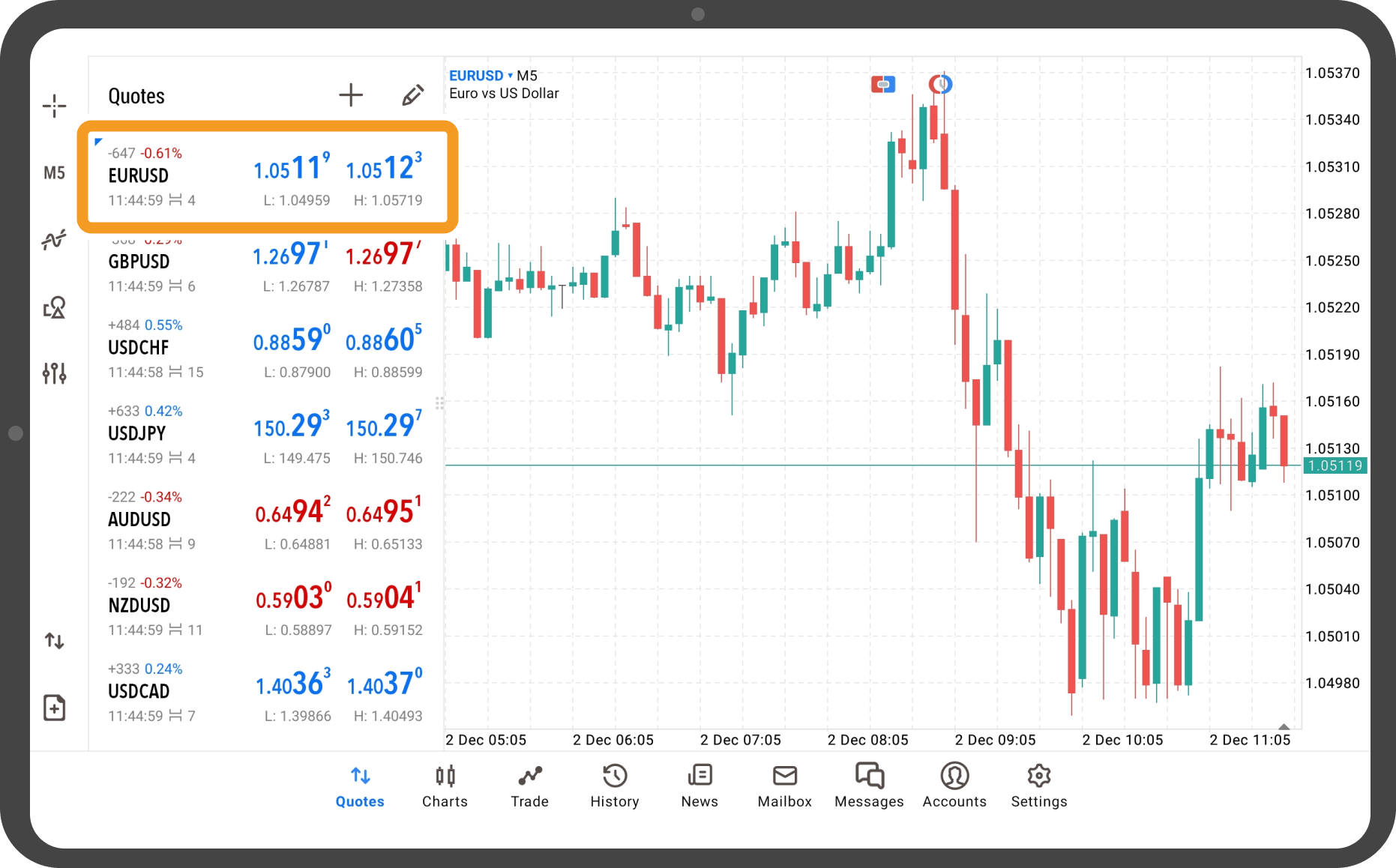Open the M5 timeframe selector in sidebar
This screenshot has height=868, width=1396.
54,173
